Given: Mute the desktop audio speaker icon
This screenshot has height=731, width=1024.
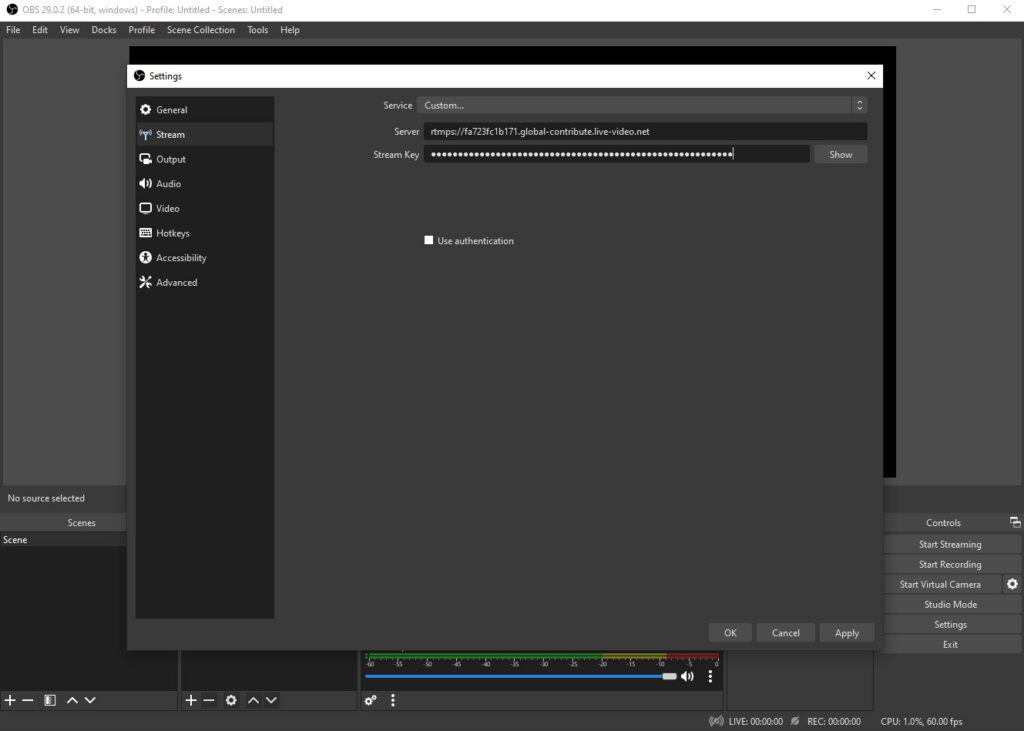Looking at the screenshot, I should [687, 676].
